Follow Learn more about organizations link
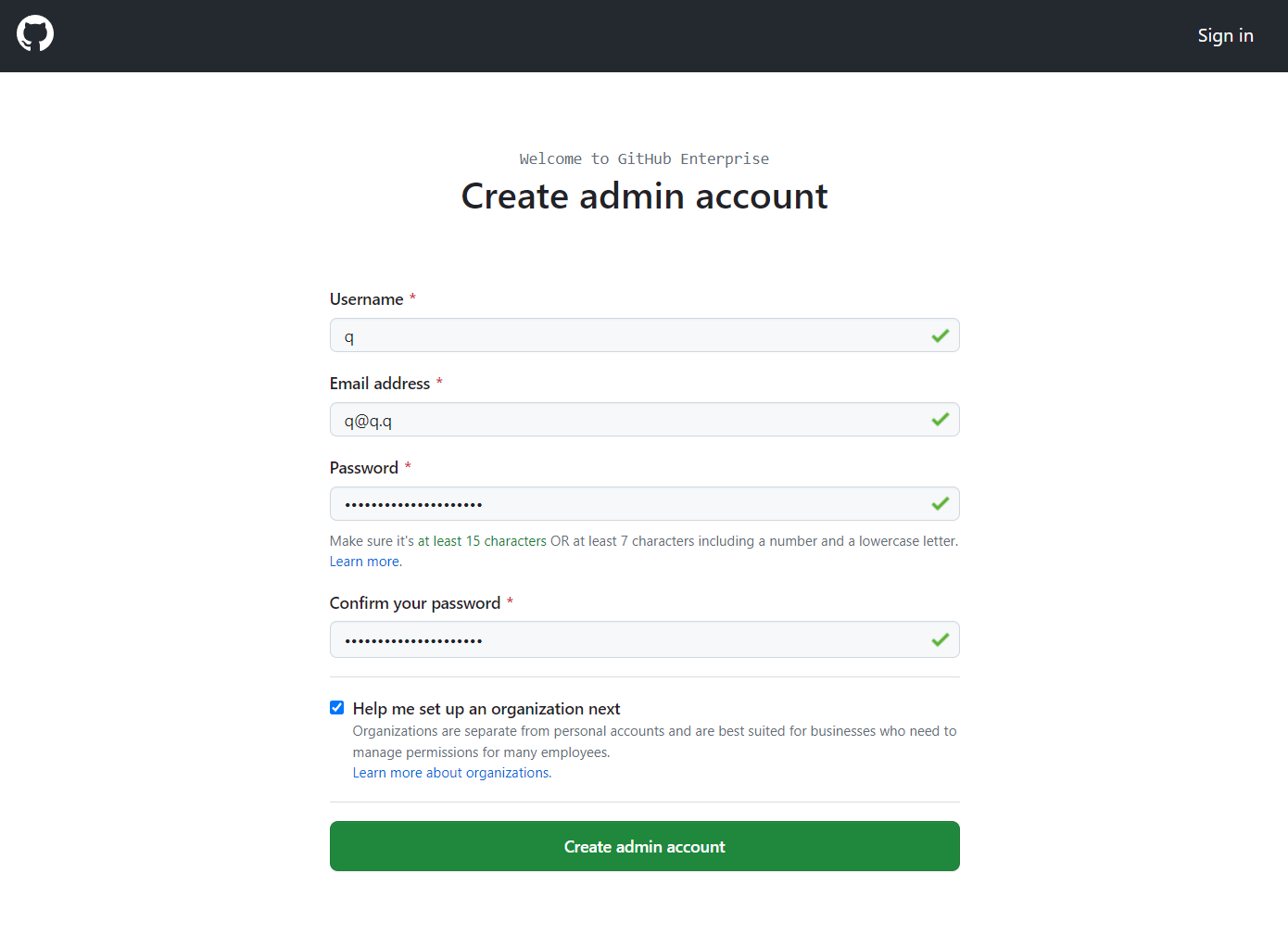 click(452, 773)
